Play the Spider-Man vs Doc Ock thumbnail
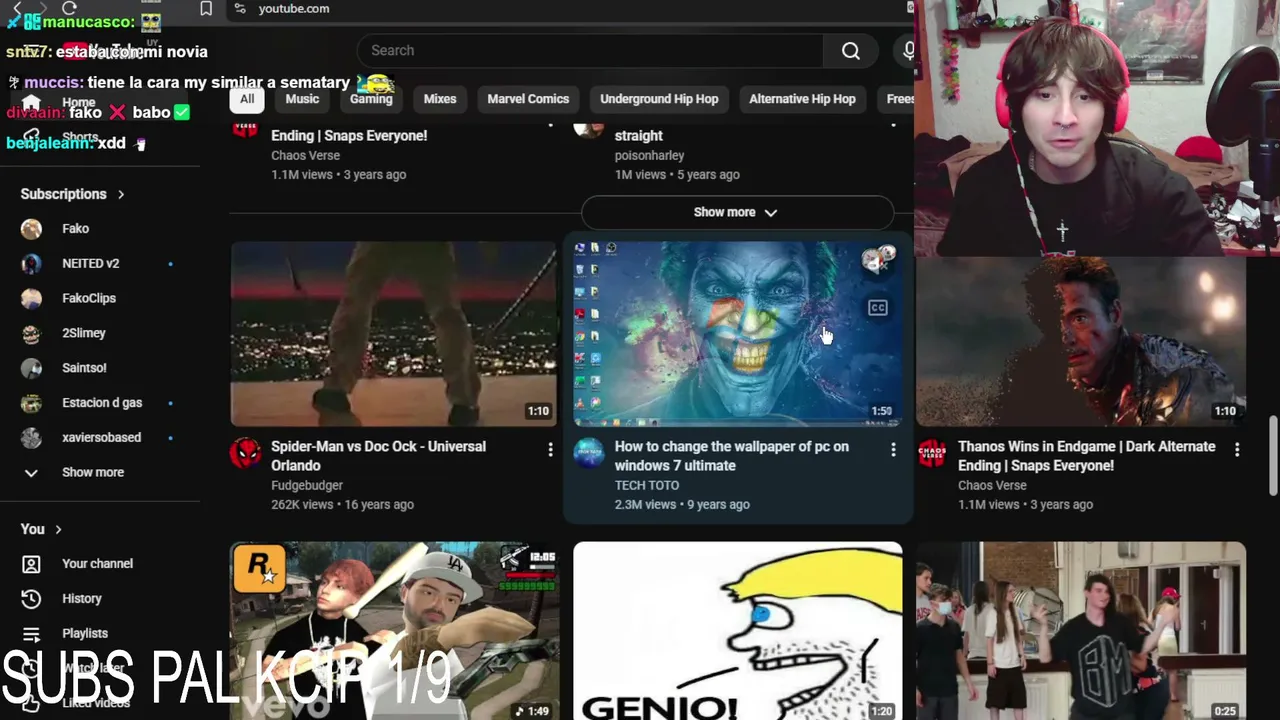Image resolution: width=1280 pixels, height=720 pixels. pos(393,334)
